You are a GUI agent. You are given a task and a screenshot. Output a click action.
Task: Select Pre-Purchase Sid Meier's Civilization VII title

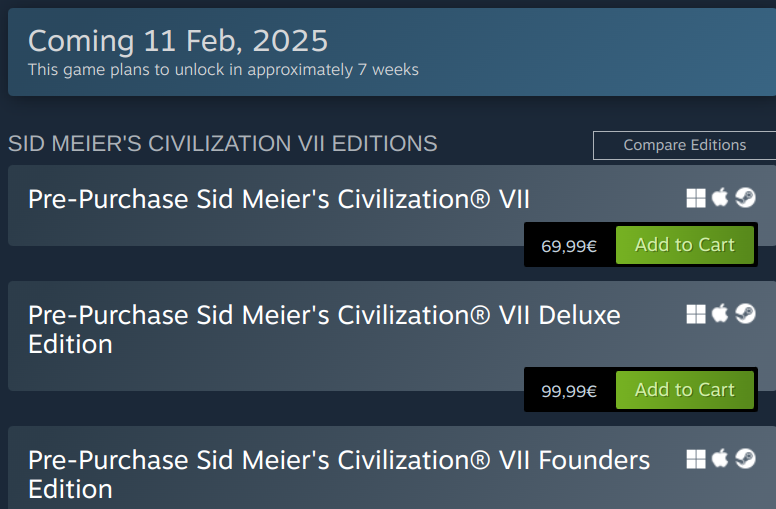click(279, 199)
